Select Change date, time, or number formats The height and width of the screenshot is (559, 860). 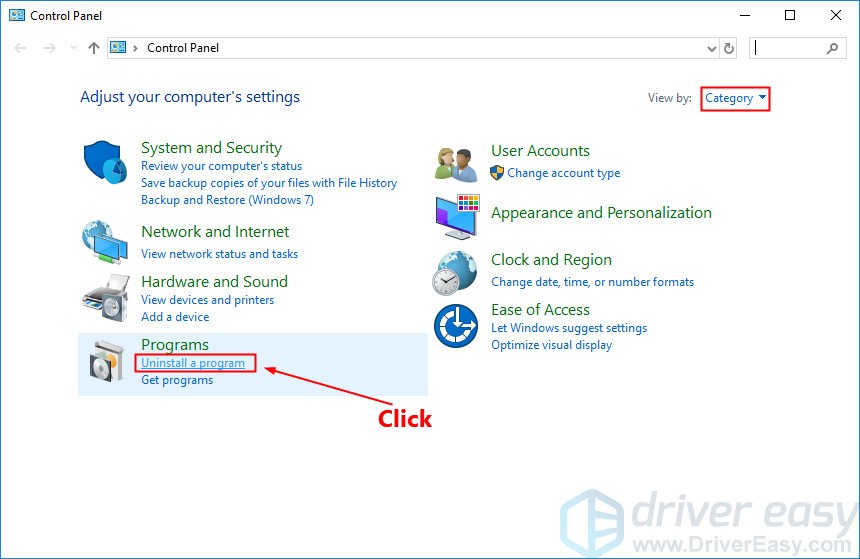[592, 282]
